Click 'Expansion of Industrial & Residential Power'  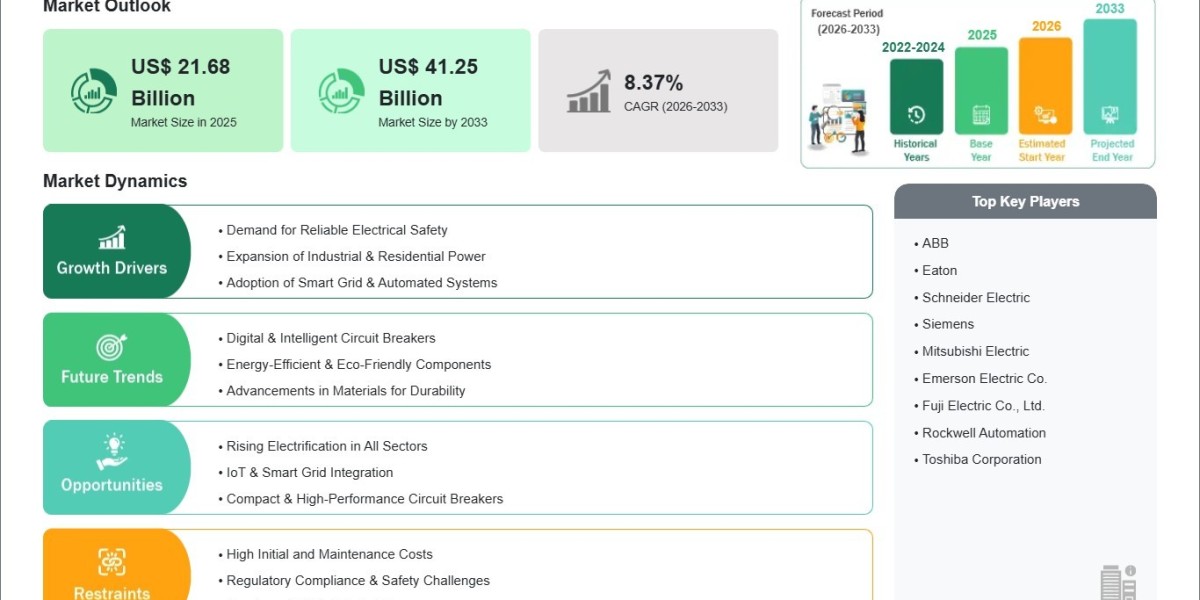356,256
